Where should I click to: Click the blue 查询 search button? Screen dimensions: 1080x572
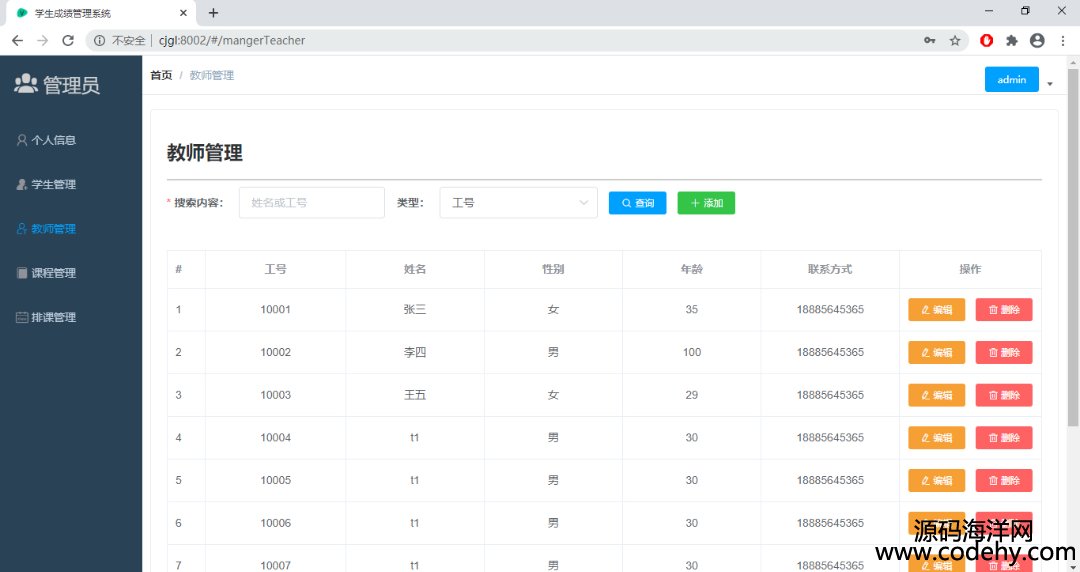[637, 203]
